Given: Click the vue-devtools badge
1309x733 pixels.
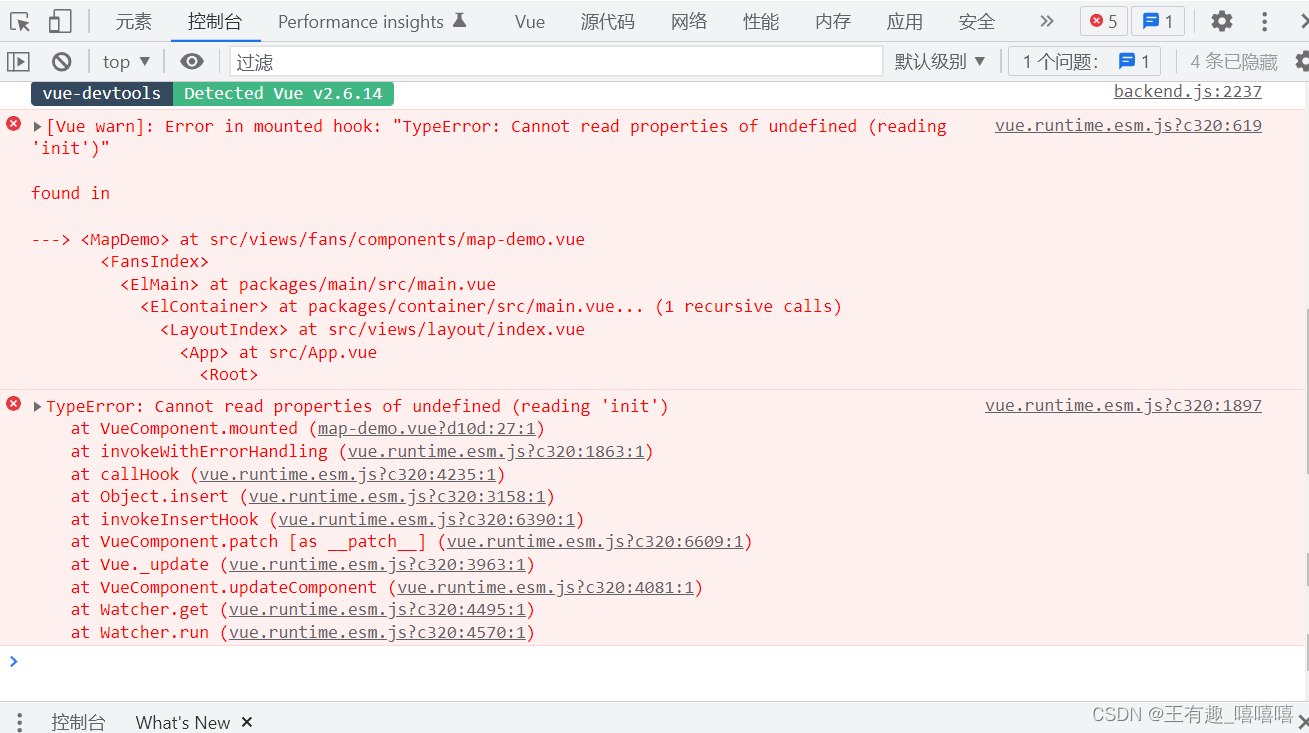Looking at the screenshot, I should pos(102,93).
